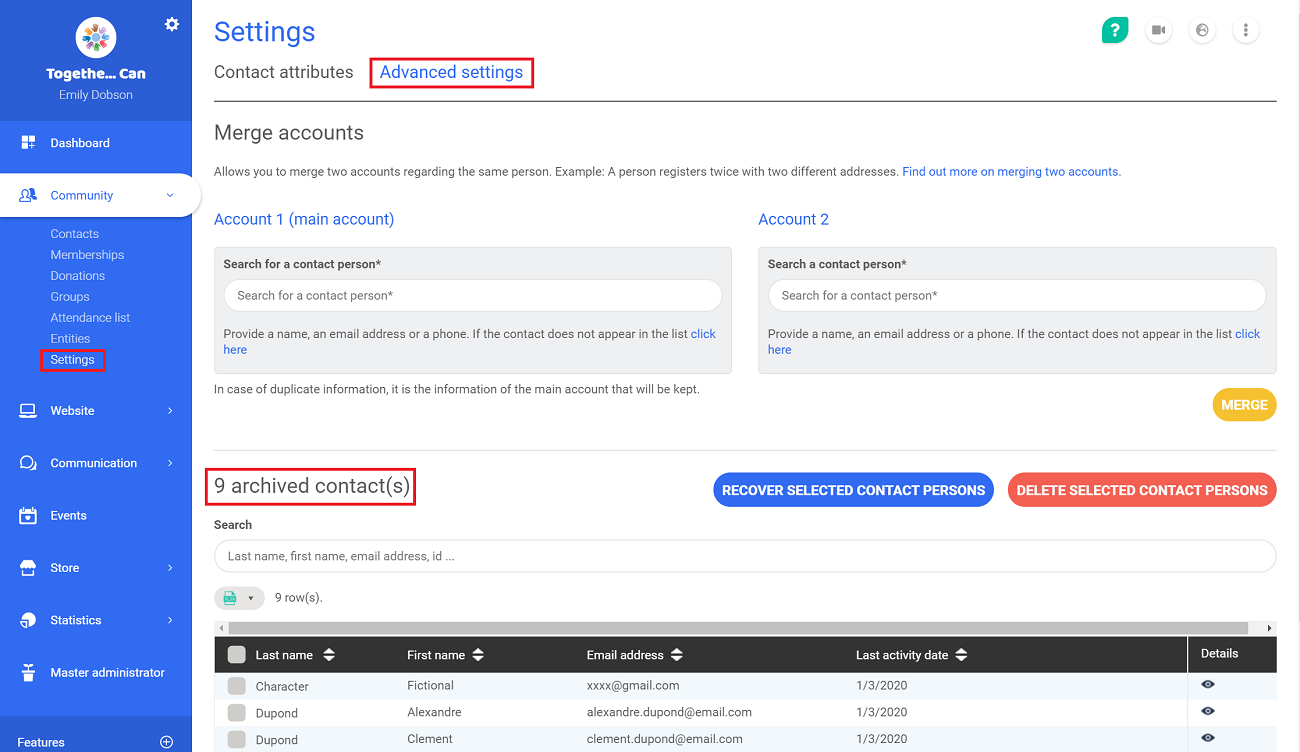View details eye icon for Clement Dupond
Viewport: 1300px width, 752px height.
(1208, 738)
